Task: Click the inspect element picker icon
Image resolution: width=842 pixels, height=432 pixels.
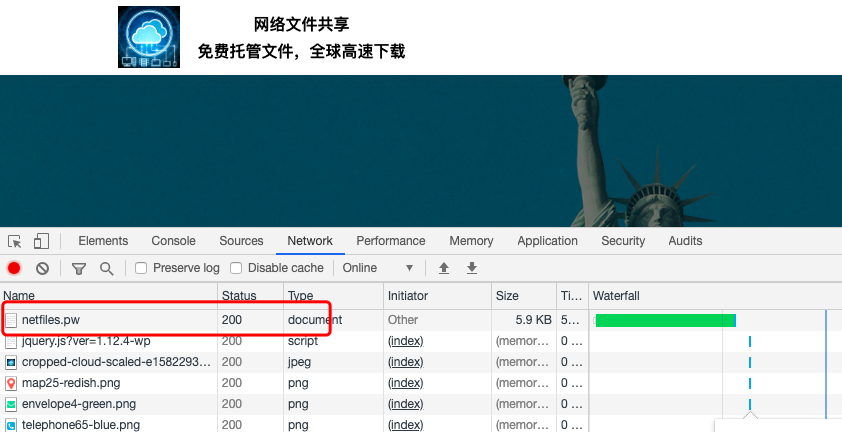Action: click(15, 241)
